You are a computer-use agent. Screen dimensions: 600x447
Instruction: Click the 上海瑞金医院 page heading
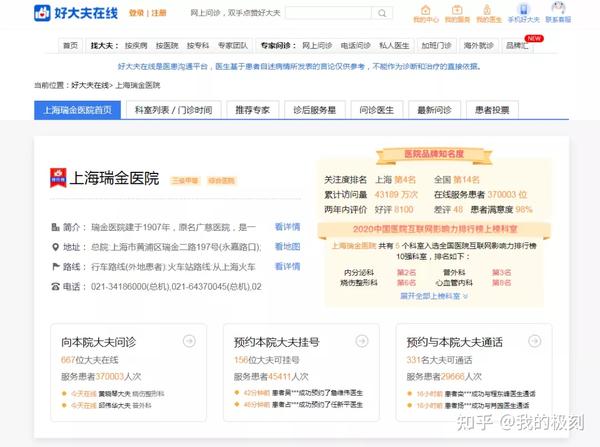tap(114, 179)
